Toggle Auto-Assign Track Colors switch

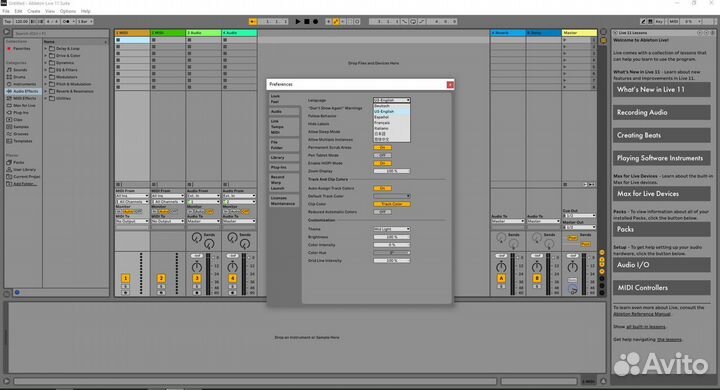(382, 188)
